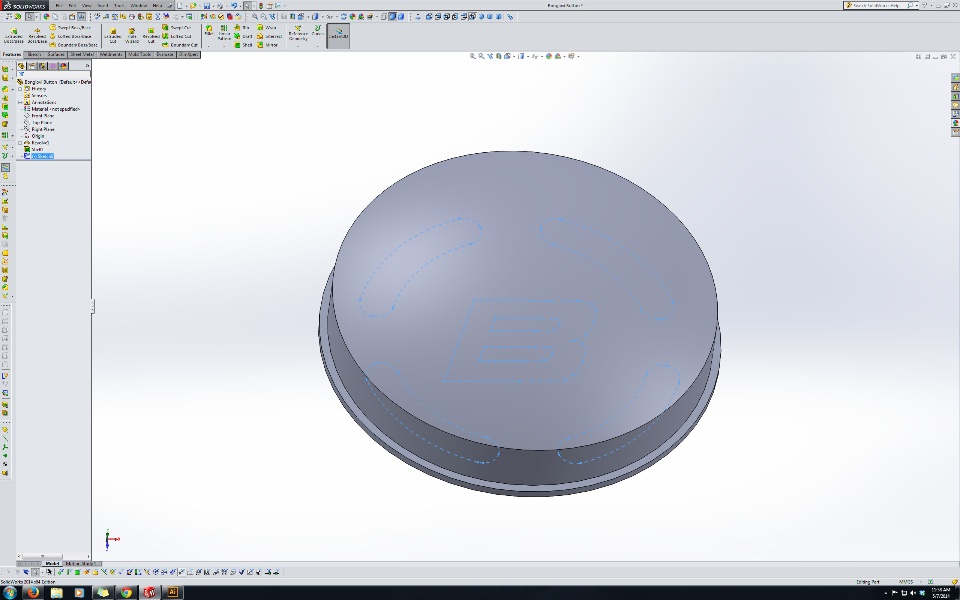This screenshot has width=960, height=600.
Task: Collapse the Revolve1 feature node
Action: pyautogui.click(x=20, y=143)
